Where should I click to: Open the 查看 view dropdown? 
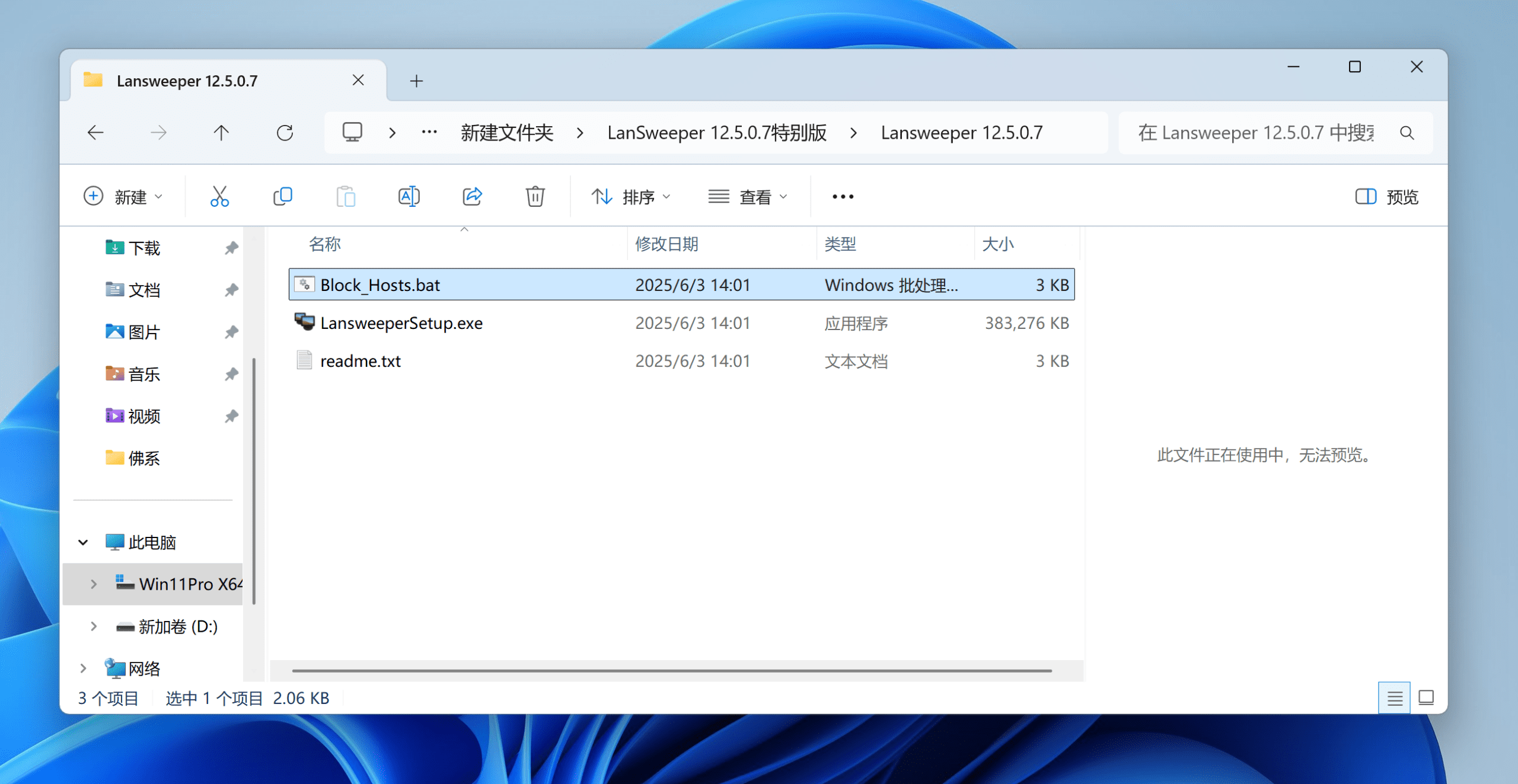click(748, 196)
